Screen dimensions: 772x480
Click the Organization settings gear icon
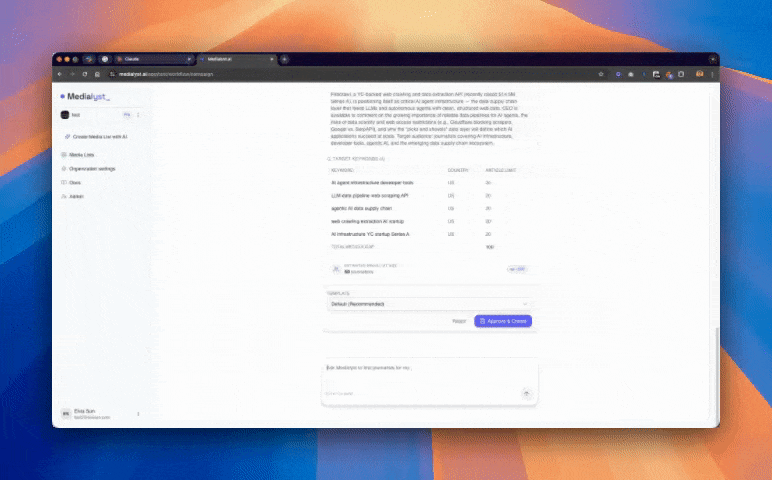tap(64, 168)
